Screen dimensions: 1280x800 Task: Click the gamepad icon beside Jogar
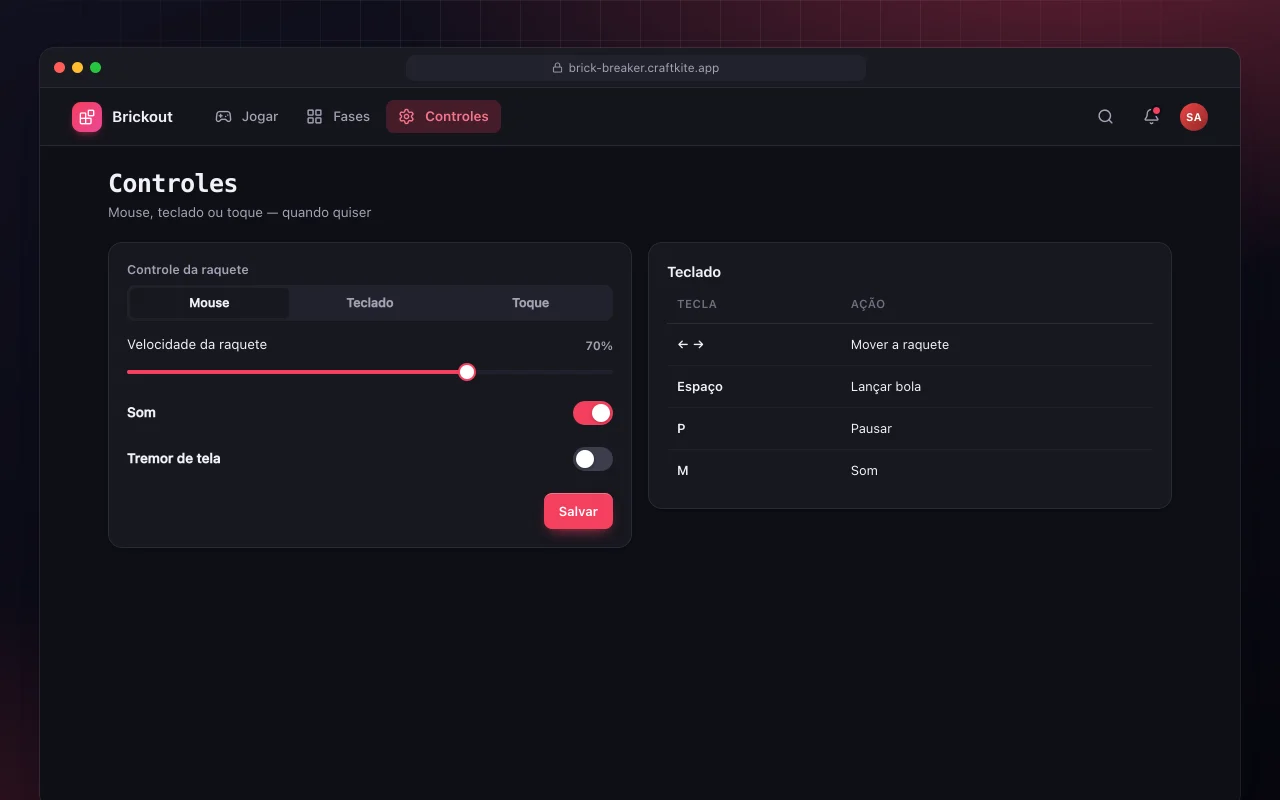click(223, 117)
